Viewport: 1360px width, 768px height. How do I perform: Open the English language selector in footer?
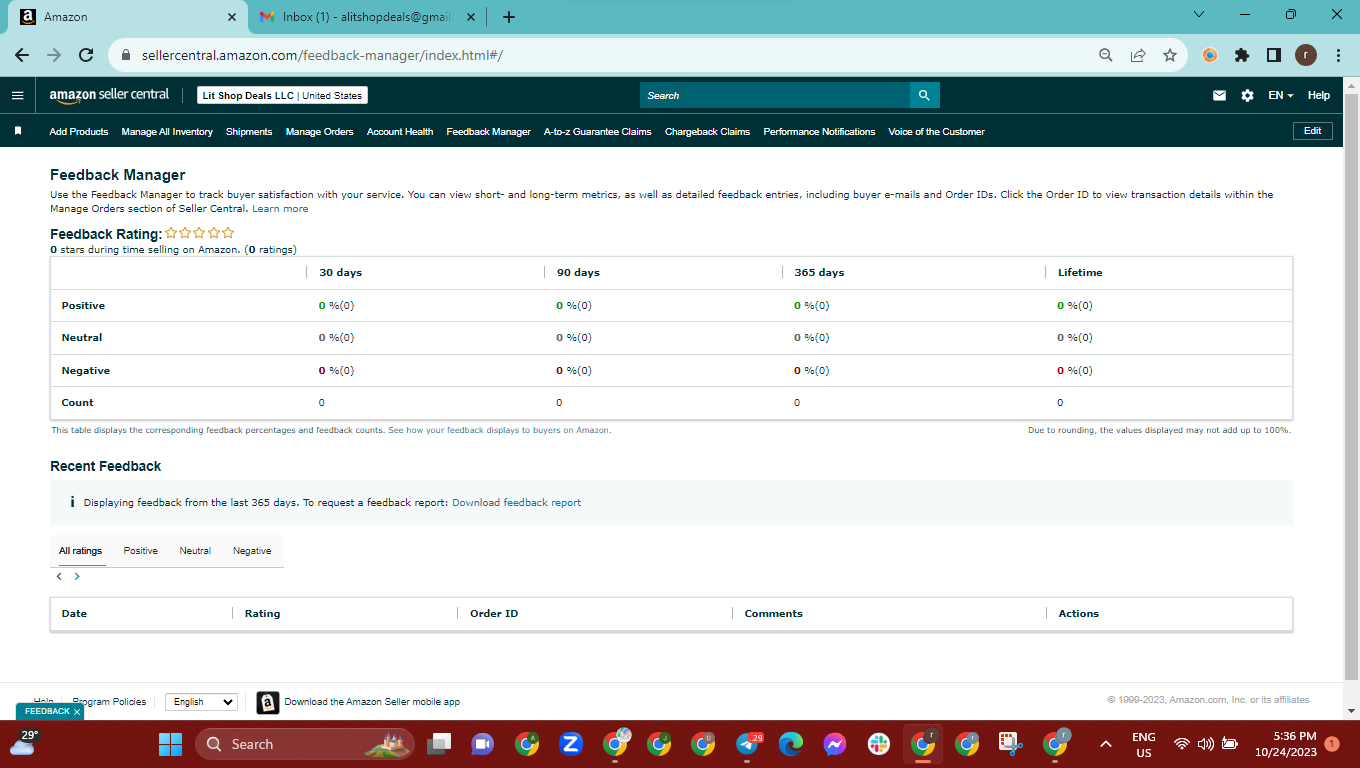pyautogui.click(x=201, y=702)
